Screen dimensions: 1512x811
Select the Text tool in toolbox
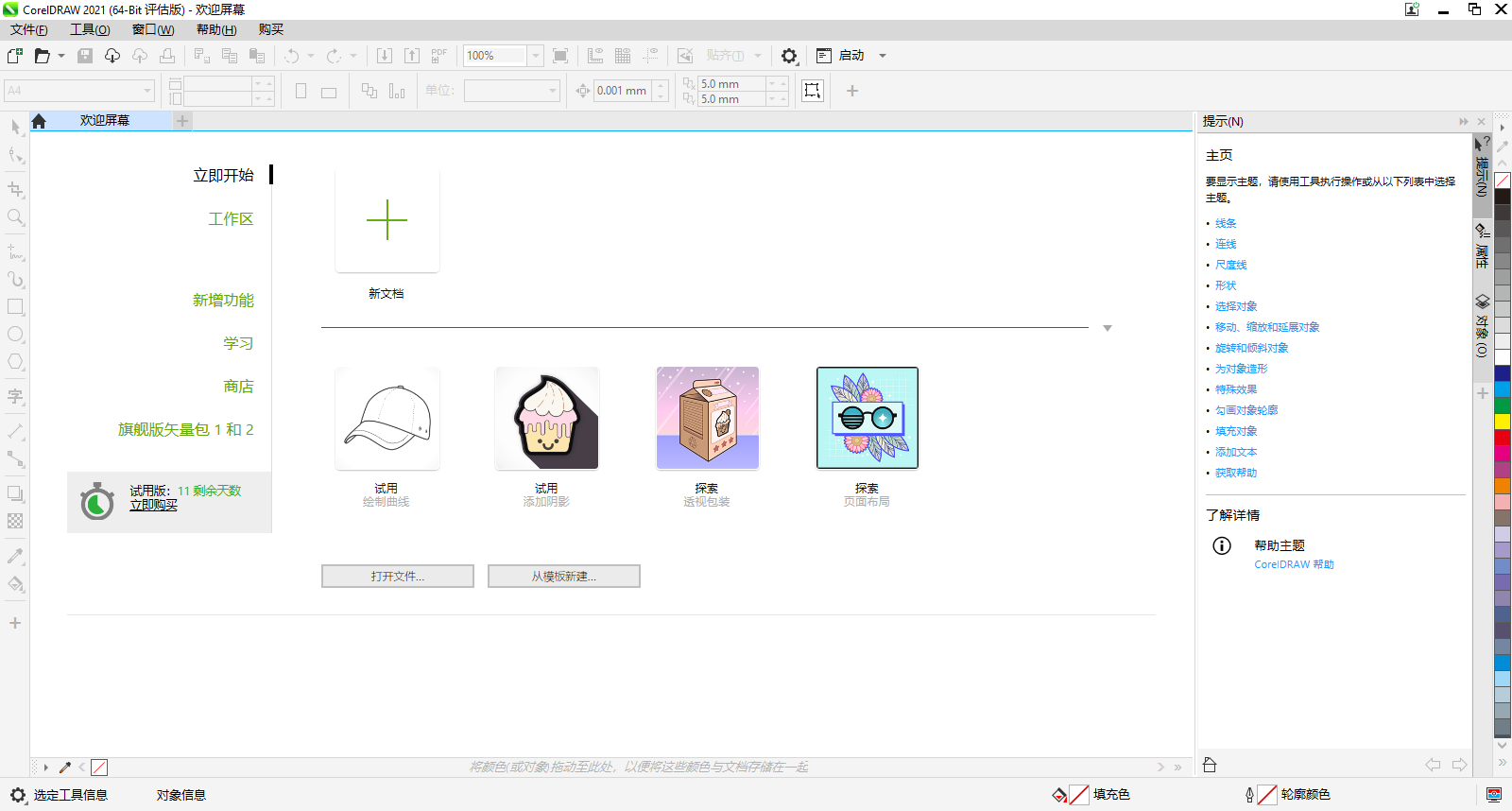15,396
